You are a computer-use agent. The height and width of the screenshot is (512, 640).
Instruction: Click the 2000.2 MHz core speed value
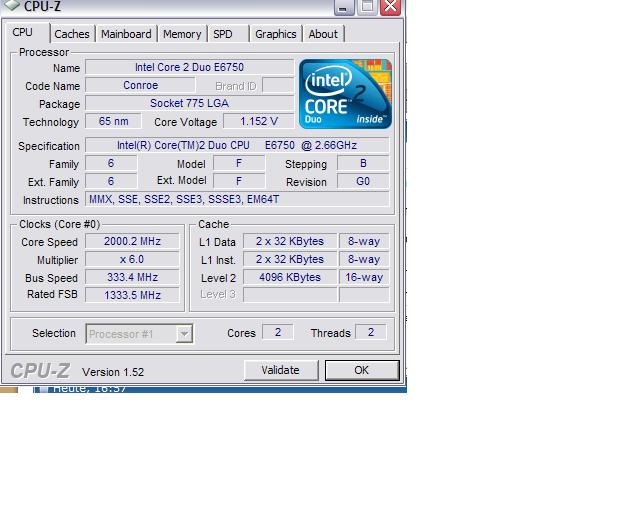coord(132,241)
